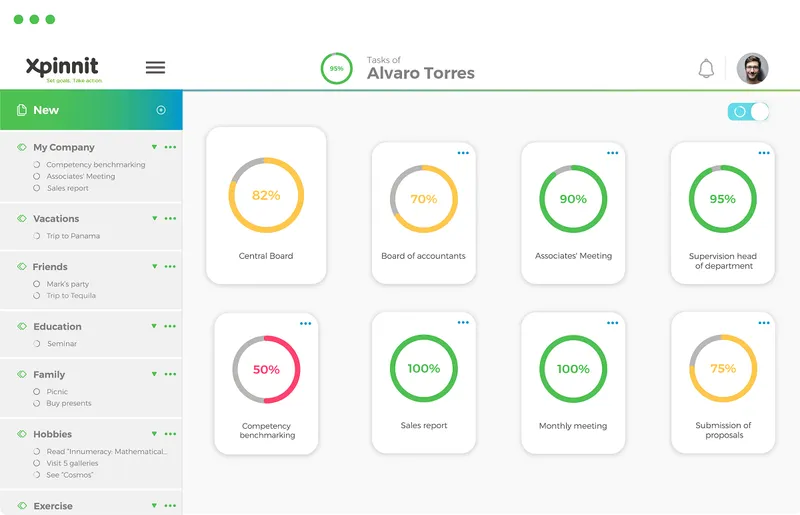Click the Xpinnit logo
This screenshot has width=800, height=515.
63,69
